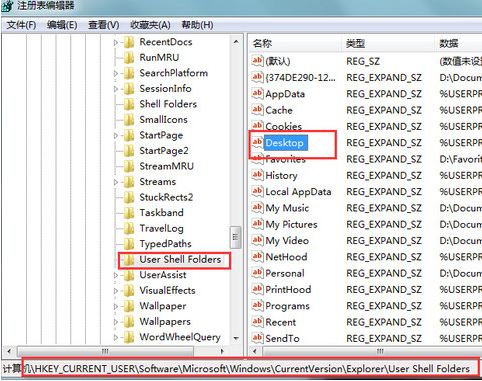Image resolution: width=482 pixels, height=381 pixels.
Task: Sort values by 类型 column header
Action: click(x=388, y=43)
